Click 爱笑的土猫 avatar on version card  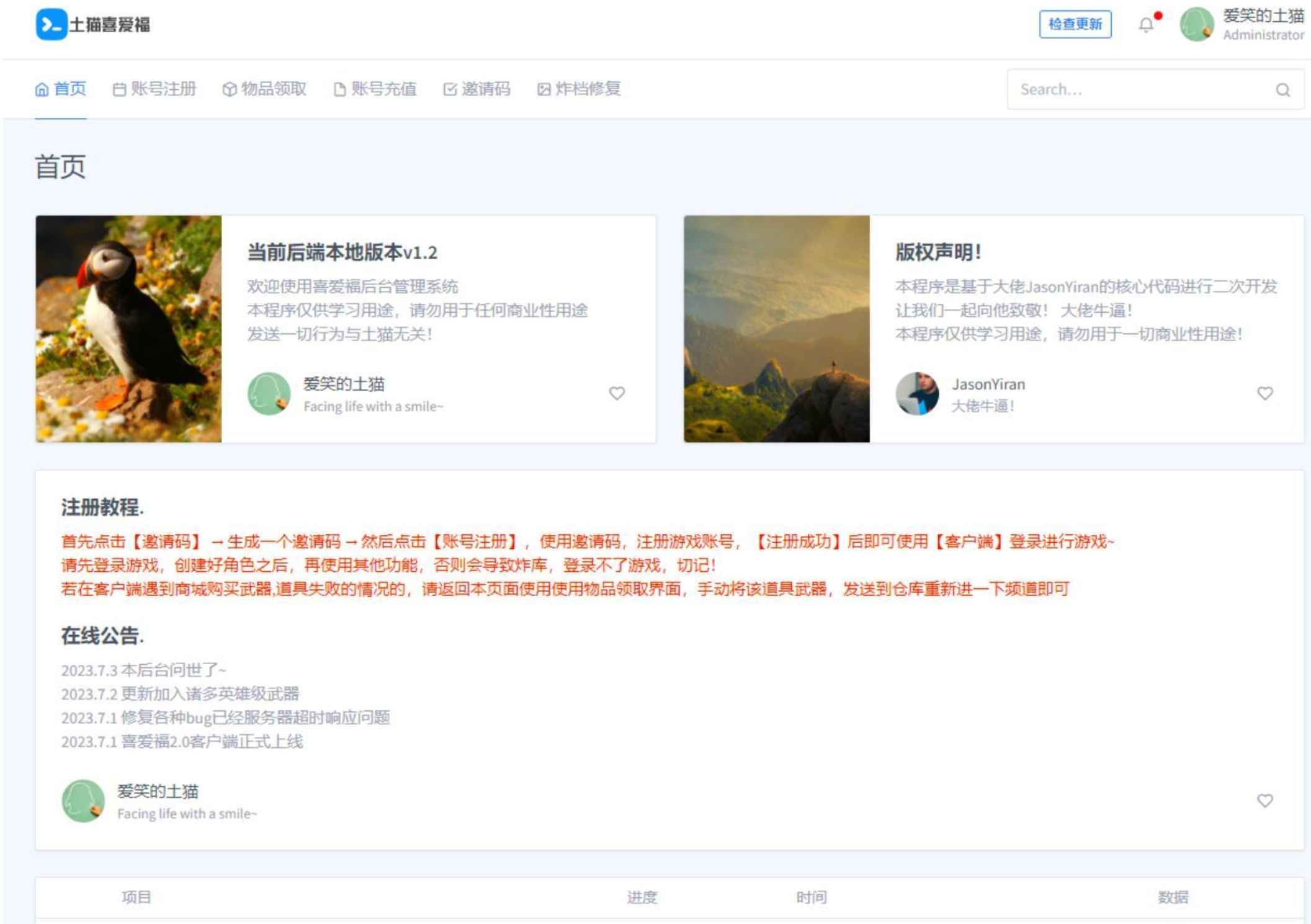click(x=269, y=393)
